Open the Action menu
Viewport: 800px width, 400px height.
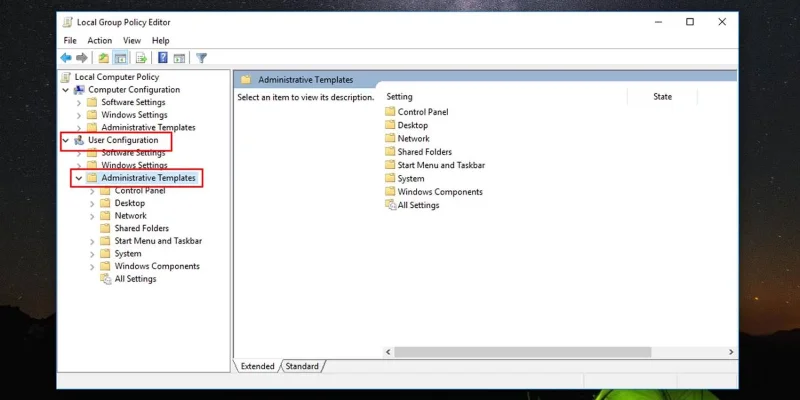[x=99, y=40]
